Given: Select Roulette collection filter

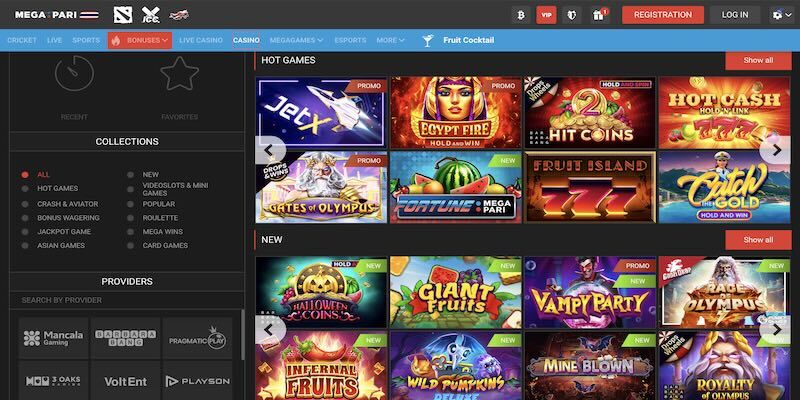Looking at the screenshot, I should (160, 218).
